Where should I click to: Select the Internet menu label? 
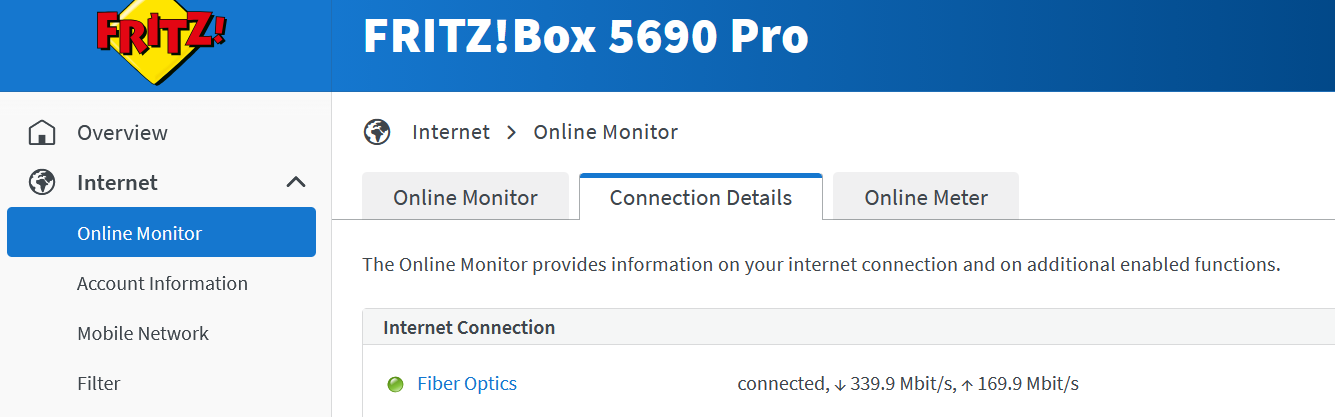pyautogui.click(x=117, y=182)
